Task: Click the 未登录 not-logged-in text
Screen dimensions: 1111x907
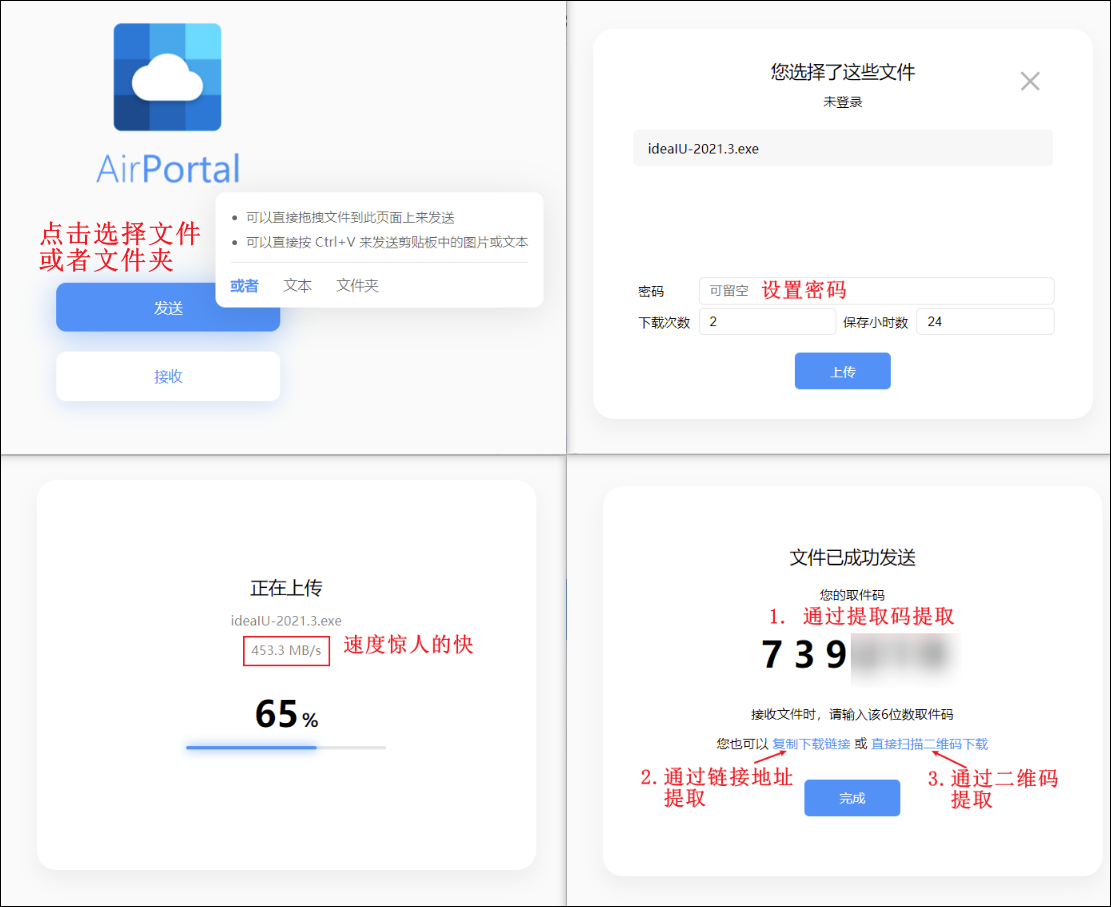Action: pos(842,102)
